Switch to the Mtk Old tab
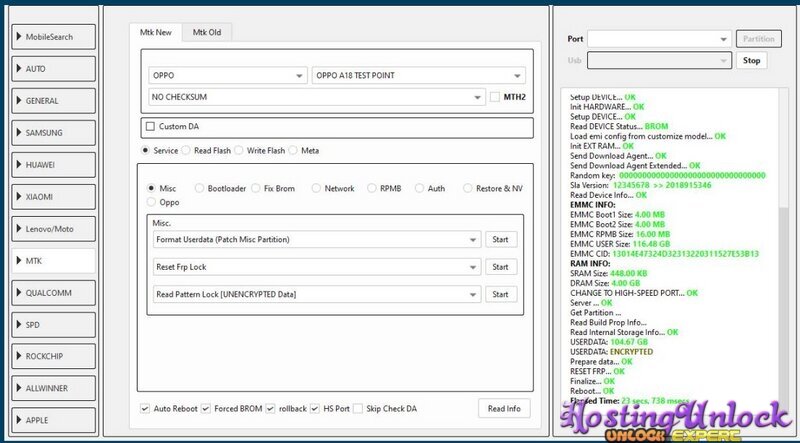800x443 pixels. (x=207, y=32)
